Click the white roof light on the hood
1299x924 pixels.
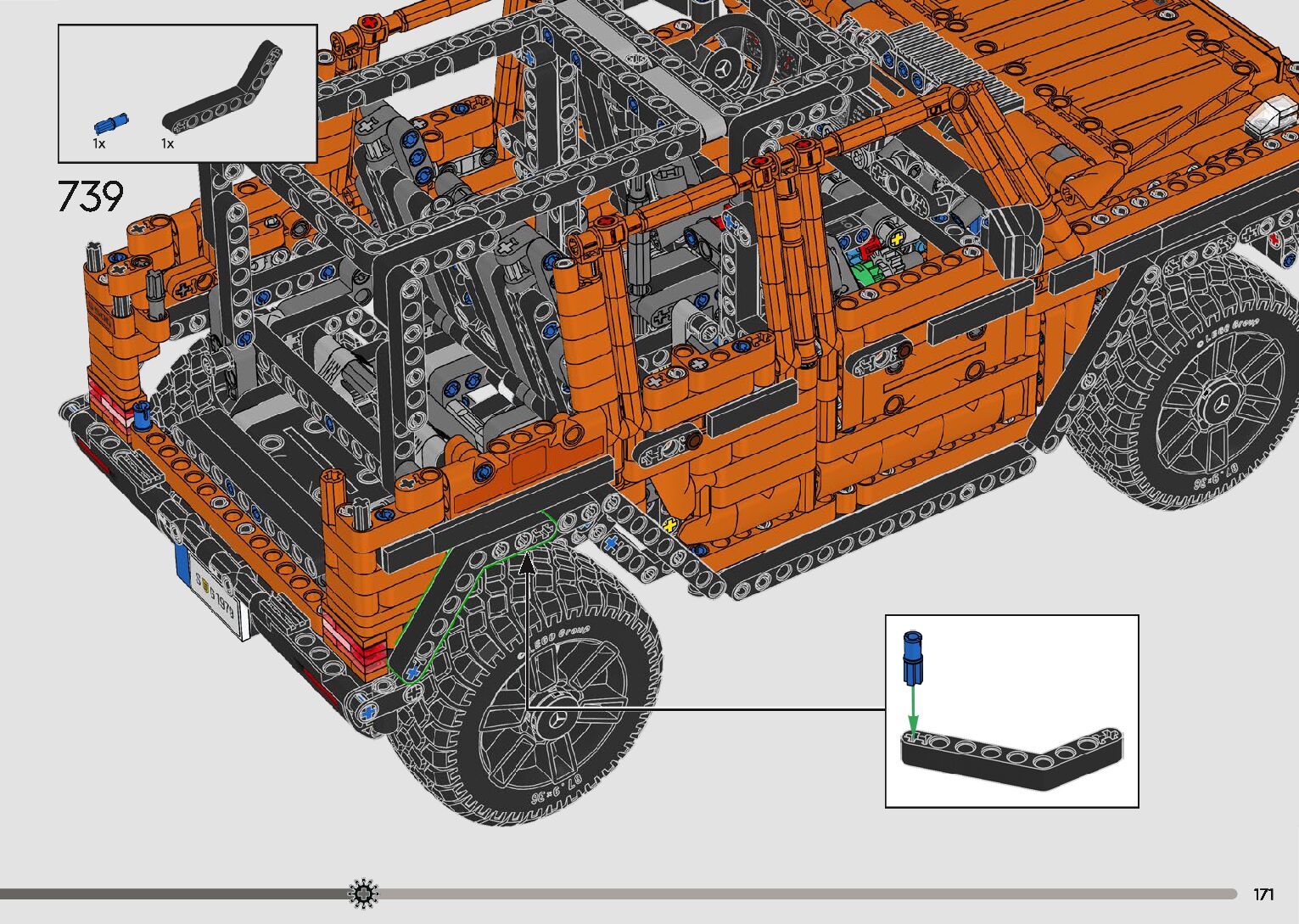pyautogui.click(x=1270, y=115)
